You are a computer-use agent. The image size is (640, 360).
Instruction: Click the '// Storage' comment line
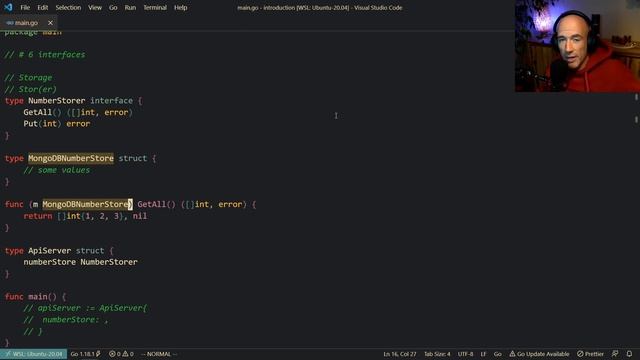tap(28, 77)
